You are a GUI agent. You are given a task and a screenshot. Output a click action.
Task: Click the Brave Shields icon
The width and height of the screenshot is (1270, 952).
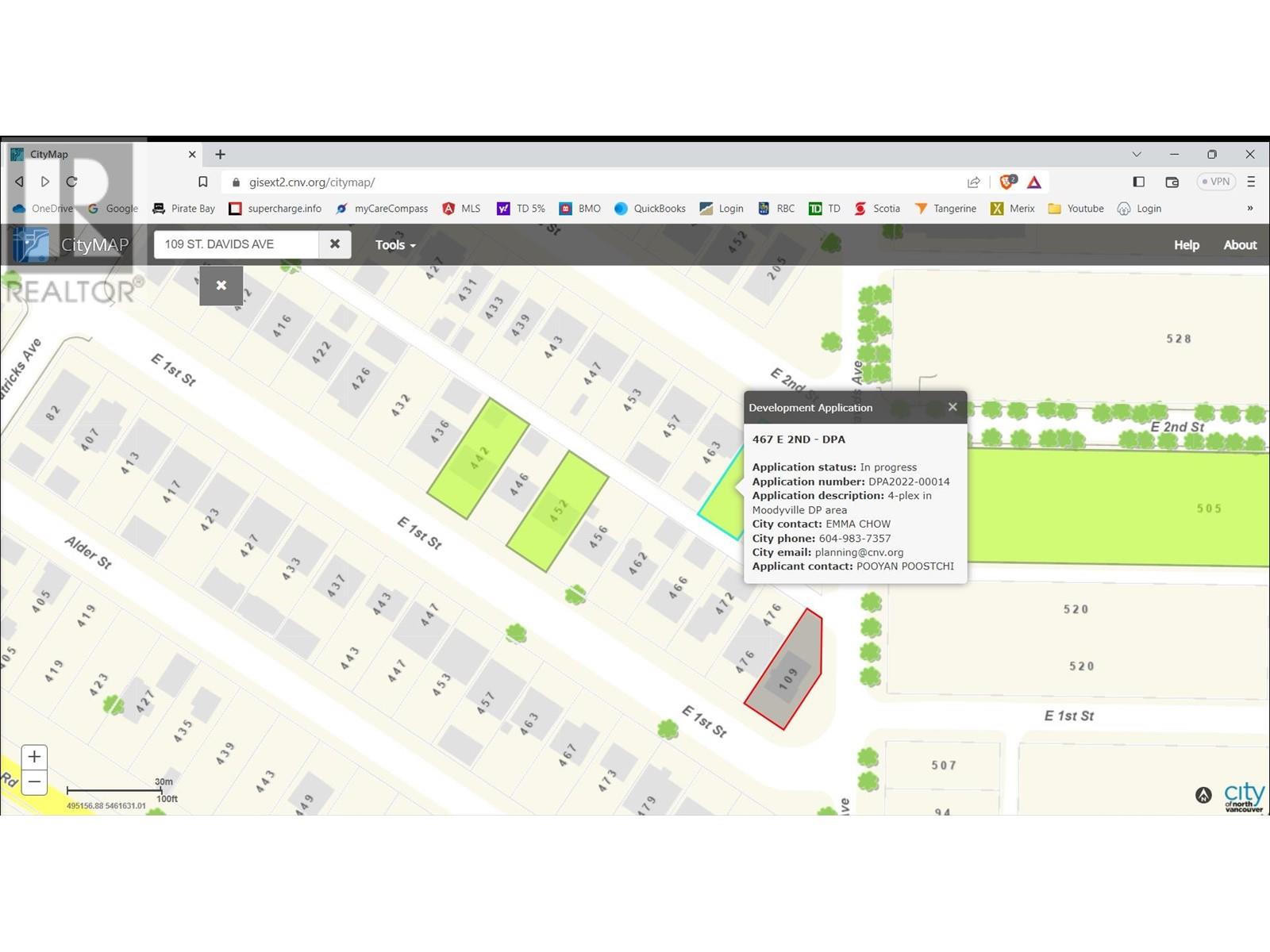tap(1007, 182)
